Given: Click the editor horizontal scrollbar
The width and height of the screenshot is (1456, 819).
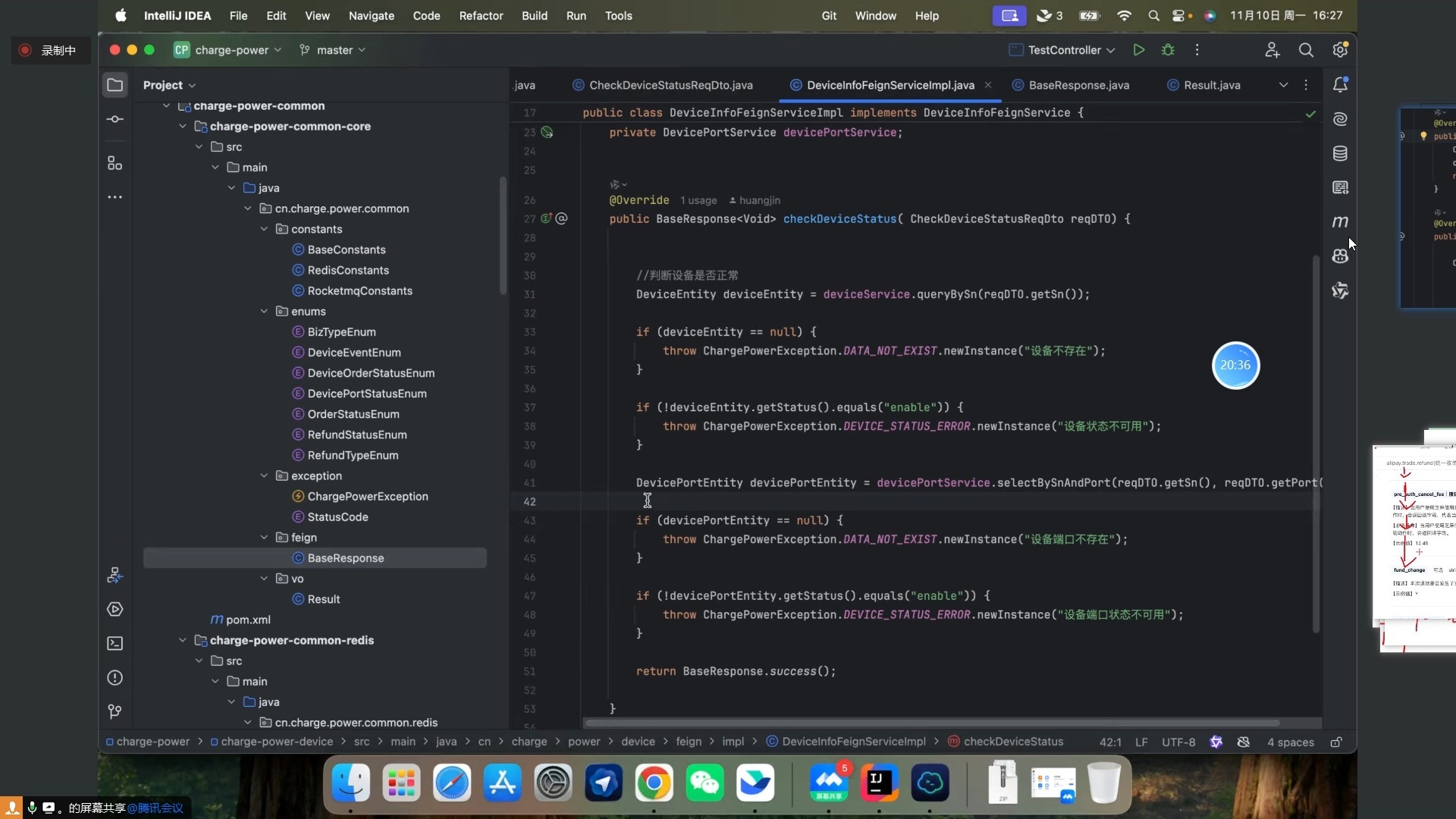Looking at the screenshot, I should [931, 723].
